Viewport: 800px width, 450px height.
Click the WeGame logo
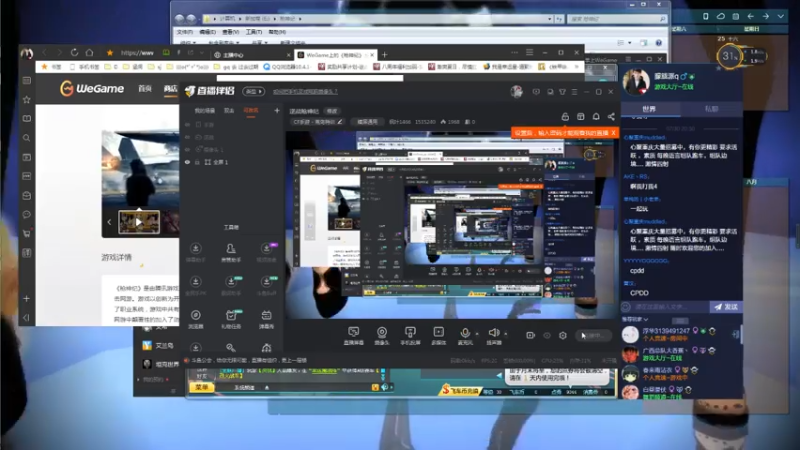[x=92, y=88]
